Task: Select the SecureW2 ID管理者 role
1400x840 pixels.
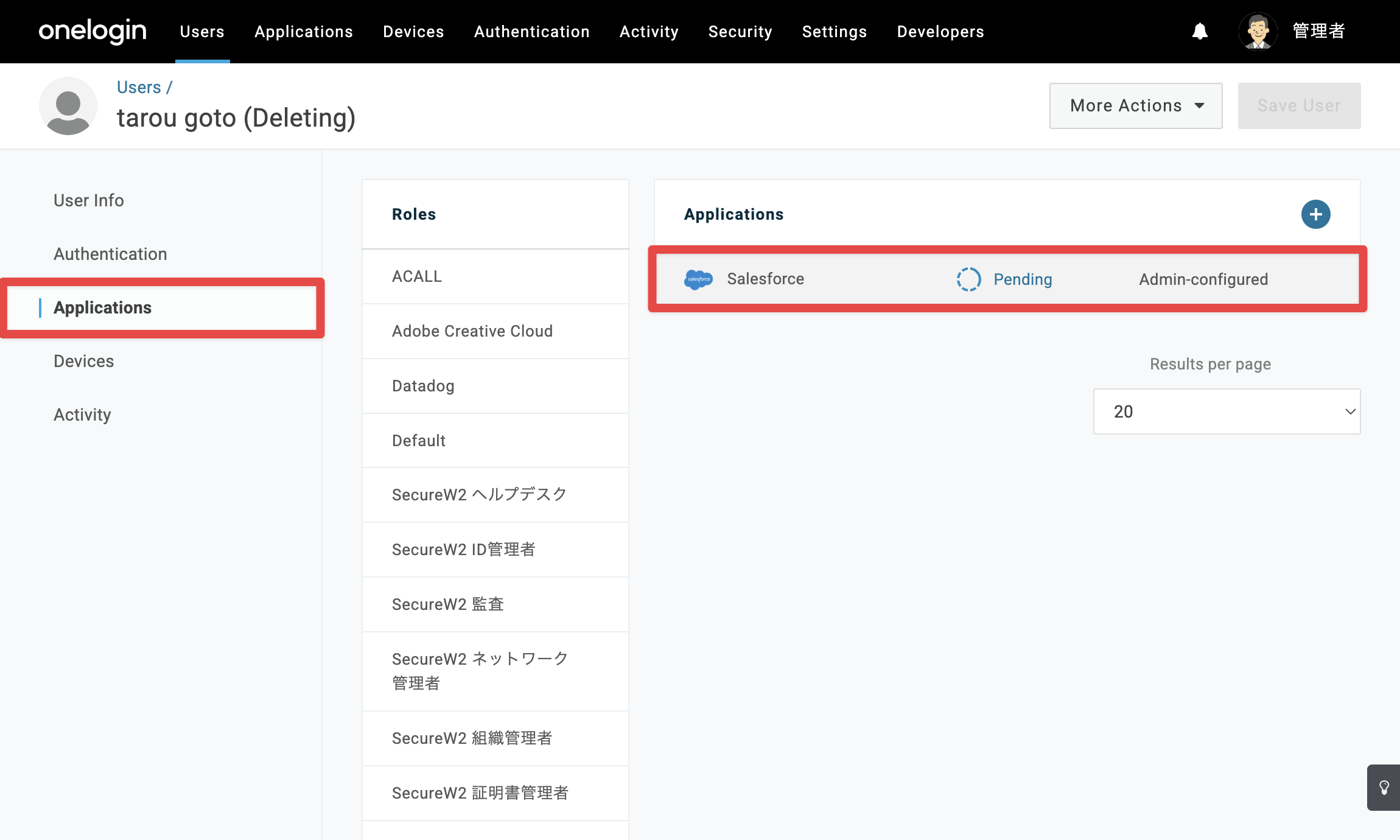Action: pyautogui.click(x=495, y=550)
